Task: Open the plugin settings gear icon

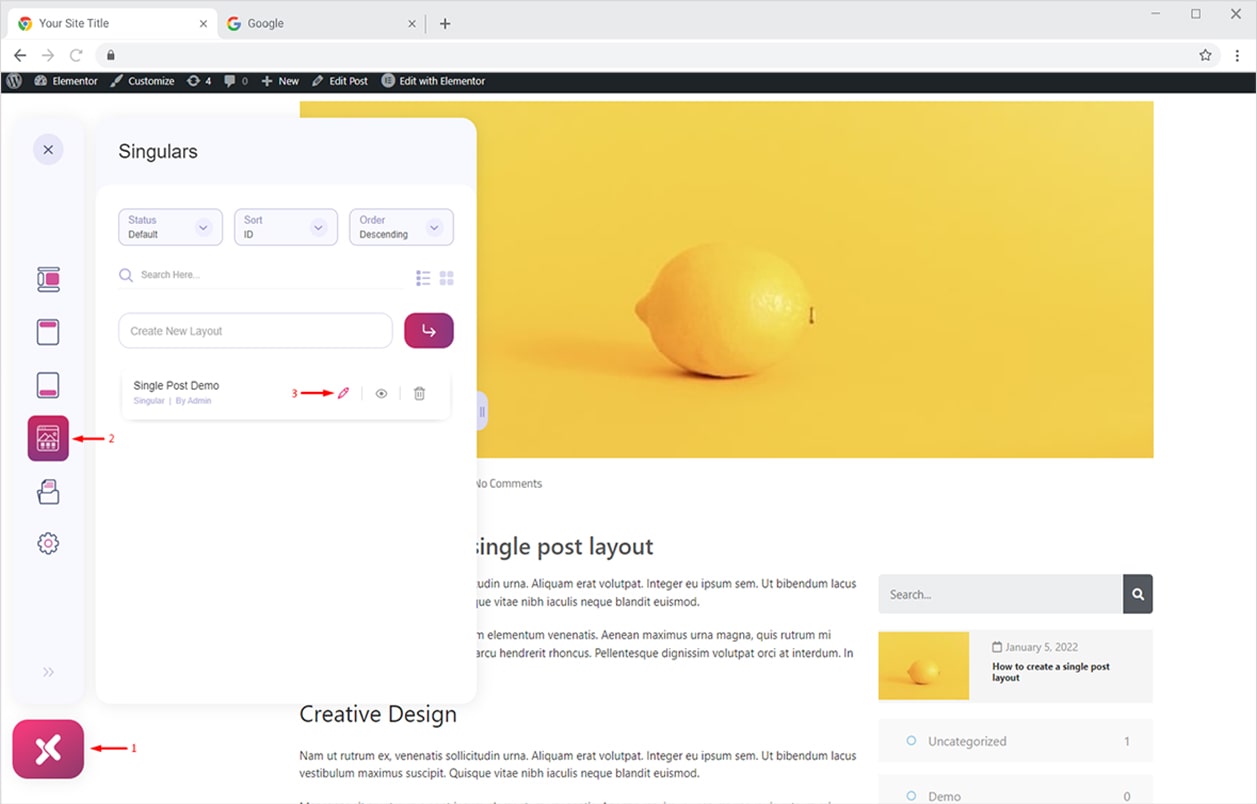Action: [48, 543]
